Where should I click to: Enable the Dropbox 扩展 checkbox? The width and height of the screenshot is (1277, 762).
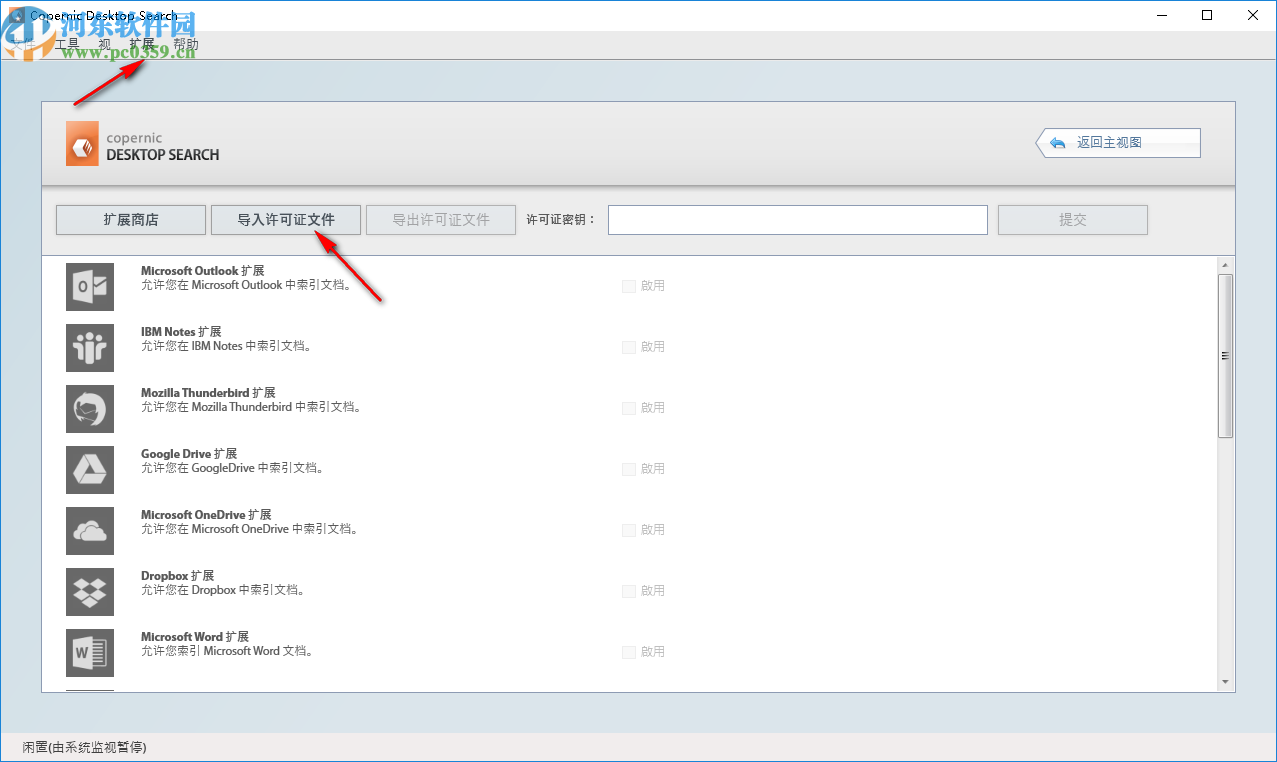628,590
